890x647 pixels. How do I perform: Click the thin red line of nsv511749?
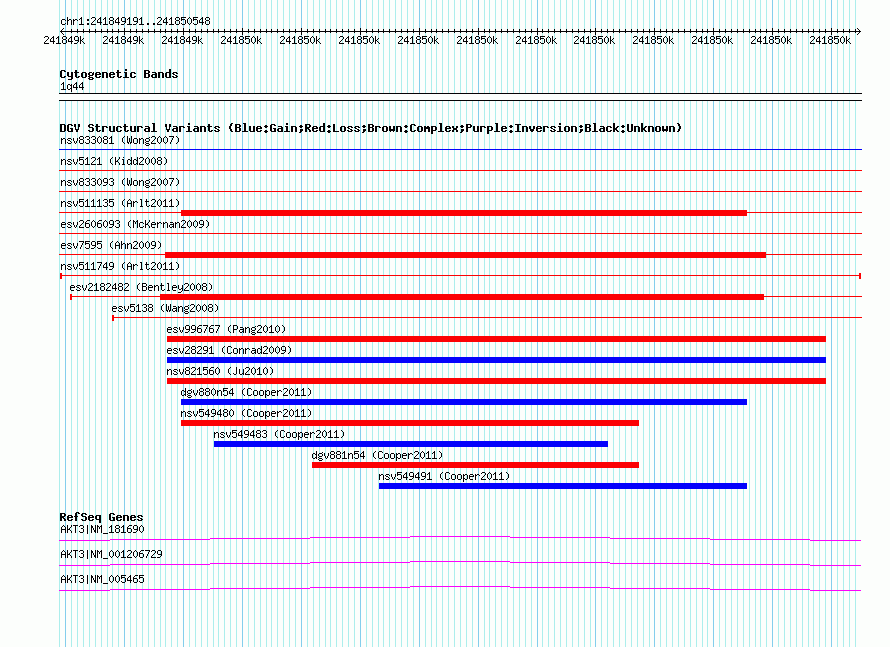pyautogui.click(x=460, y=276)
